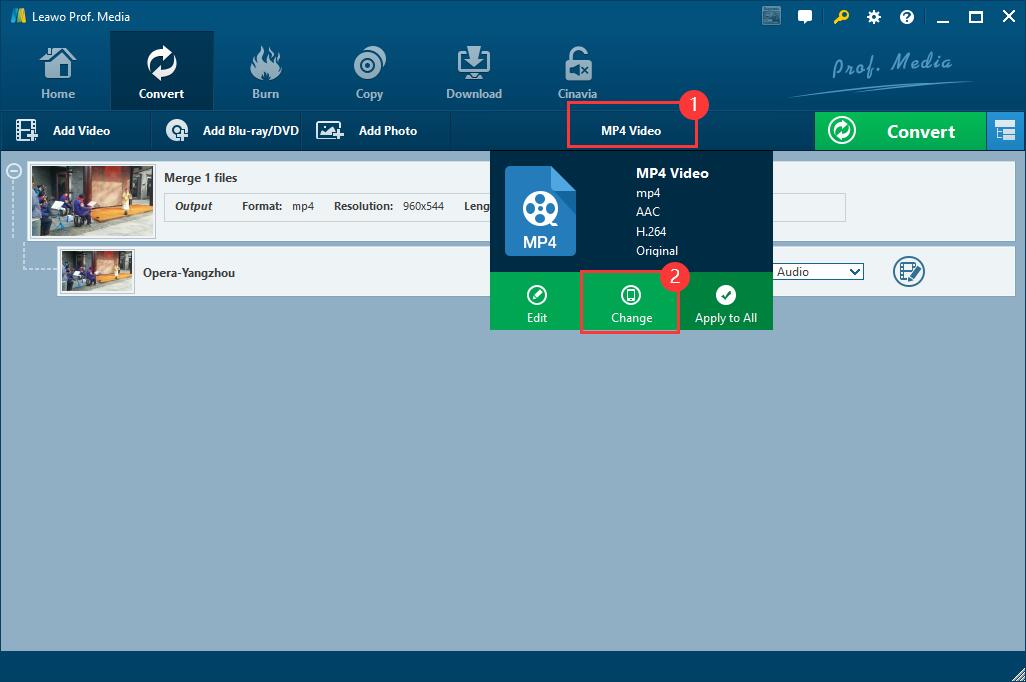Screen dimensions: 1026x682
Task: Click the yellow key registration icon
Action: coord(841,17)
